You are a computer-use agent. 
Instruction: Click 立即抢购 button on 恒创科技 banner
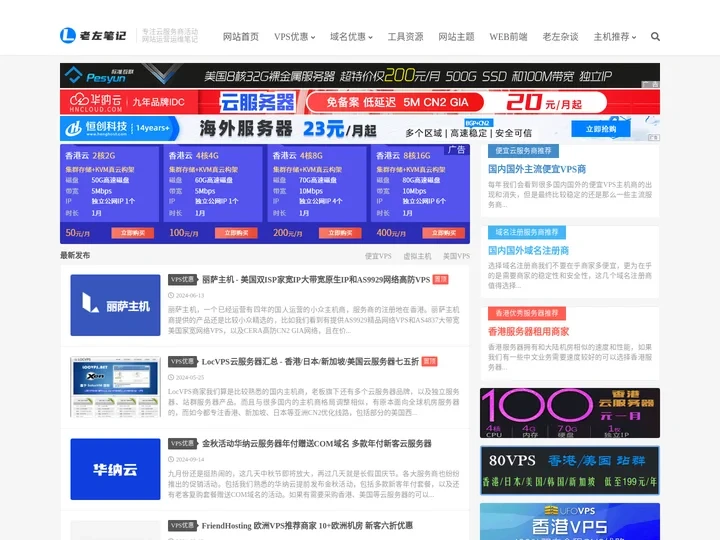coord(601,129)
